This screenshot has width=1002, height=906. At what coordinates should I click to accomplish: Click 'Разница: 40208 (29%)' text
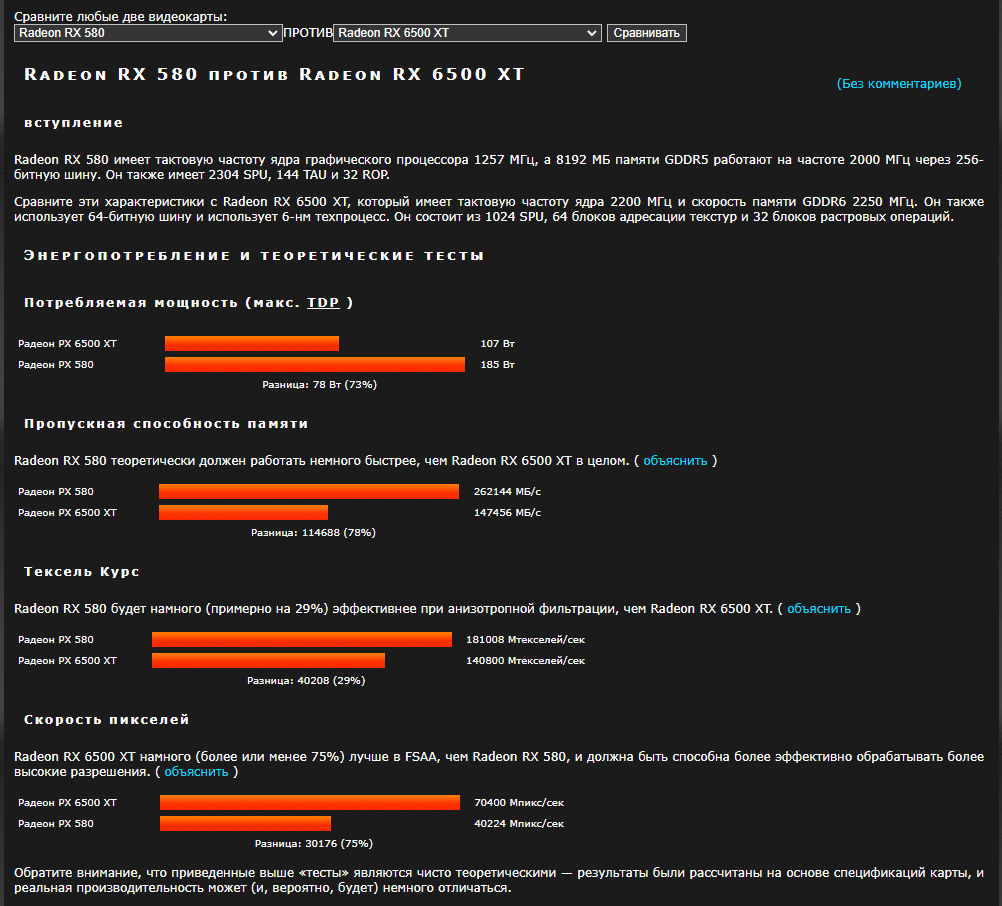click(306, 681)
